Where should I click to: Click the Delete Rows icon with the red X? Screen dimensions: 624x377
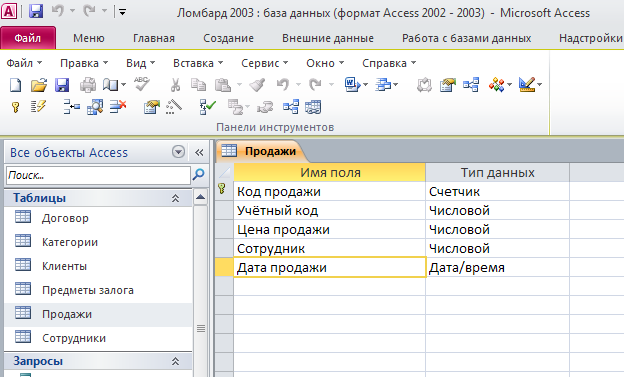(x=118, y=107)
